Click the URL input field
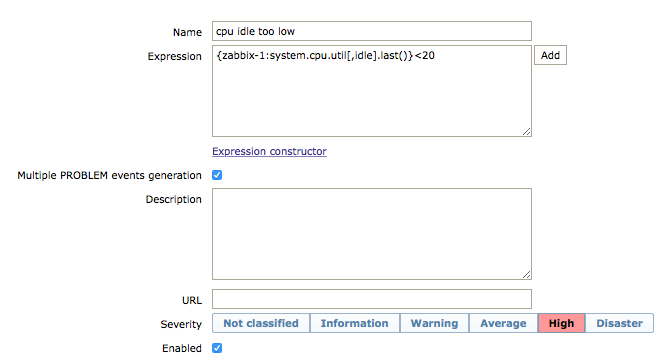 point(372,299)
